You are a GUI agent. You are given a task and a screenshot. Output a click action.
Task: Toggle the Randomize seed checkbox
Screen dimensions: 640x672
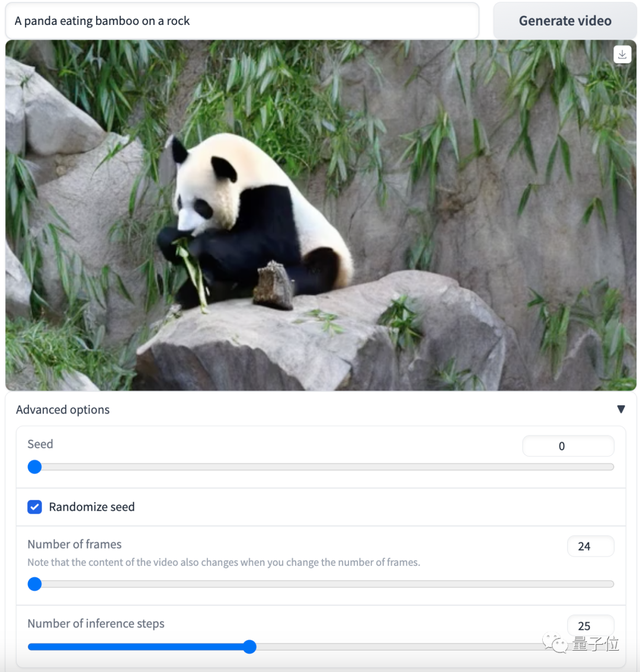(x=35, y=507)
